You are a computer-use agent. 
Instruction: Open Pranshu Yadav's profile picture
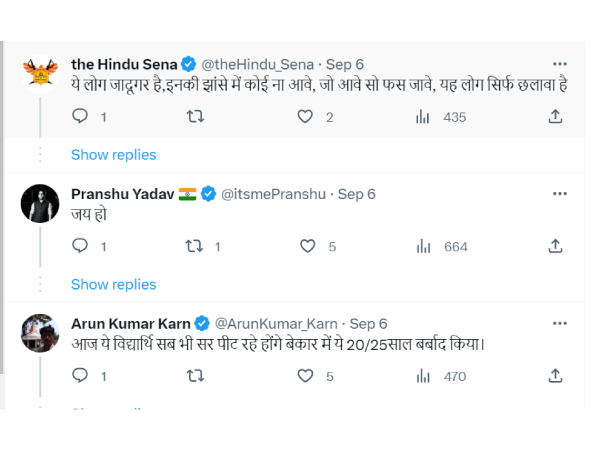pyautogui.click(x=40, y=205)
